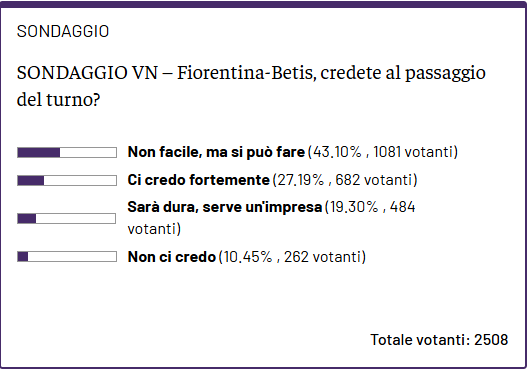Click the 27.19% result figure

coord(300,180)
